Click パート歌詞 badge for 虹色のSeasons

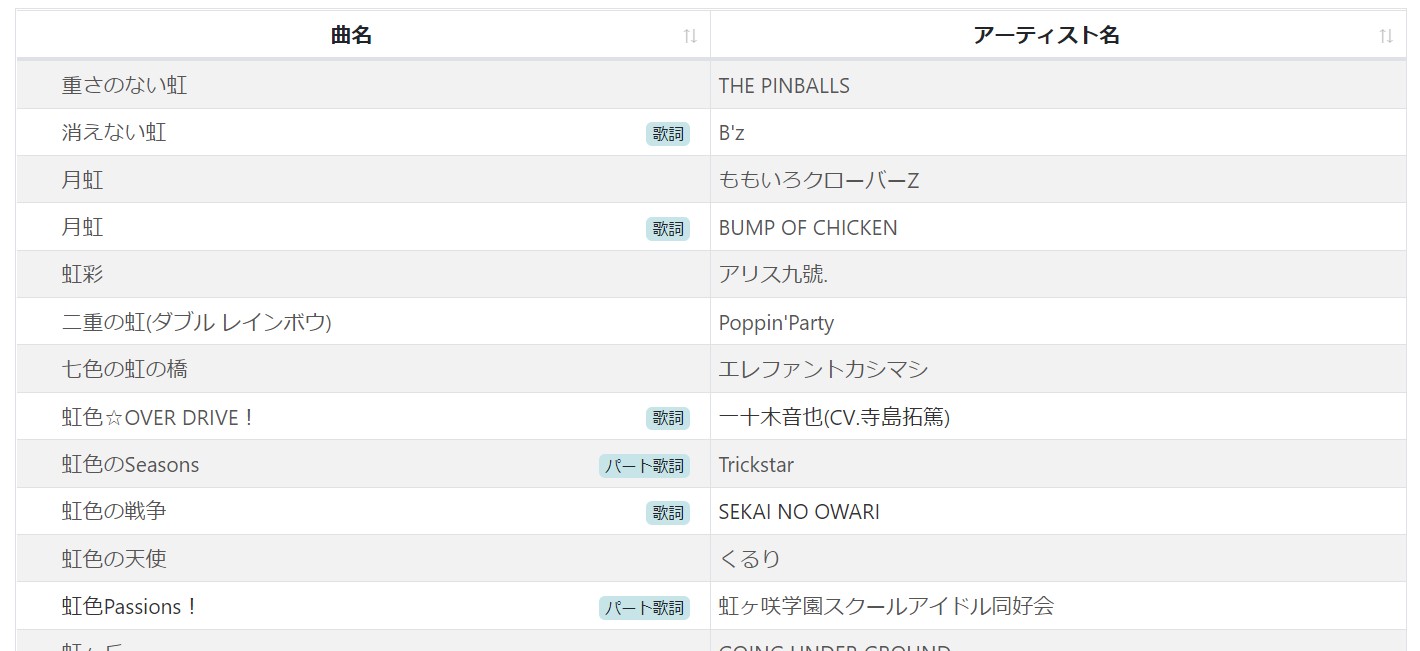coord(644,466)
